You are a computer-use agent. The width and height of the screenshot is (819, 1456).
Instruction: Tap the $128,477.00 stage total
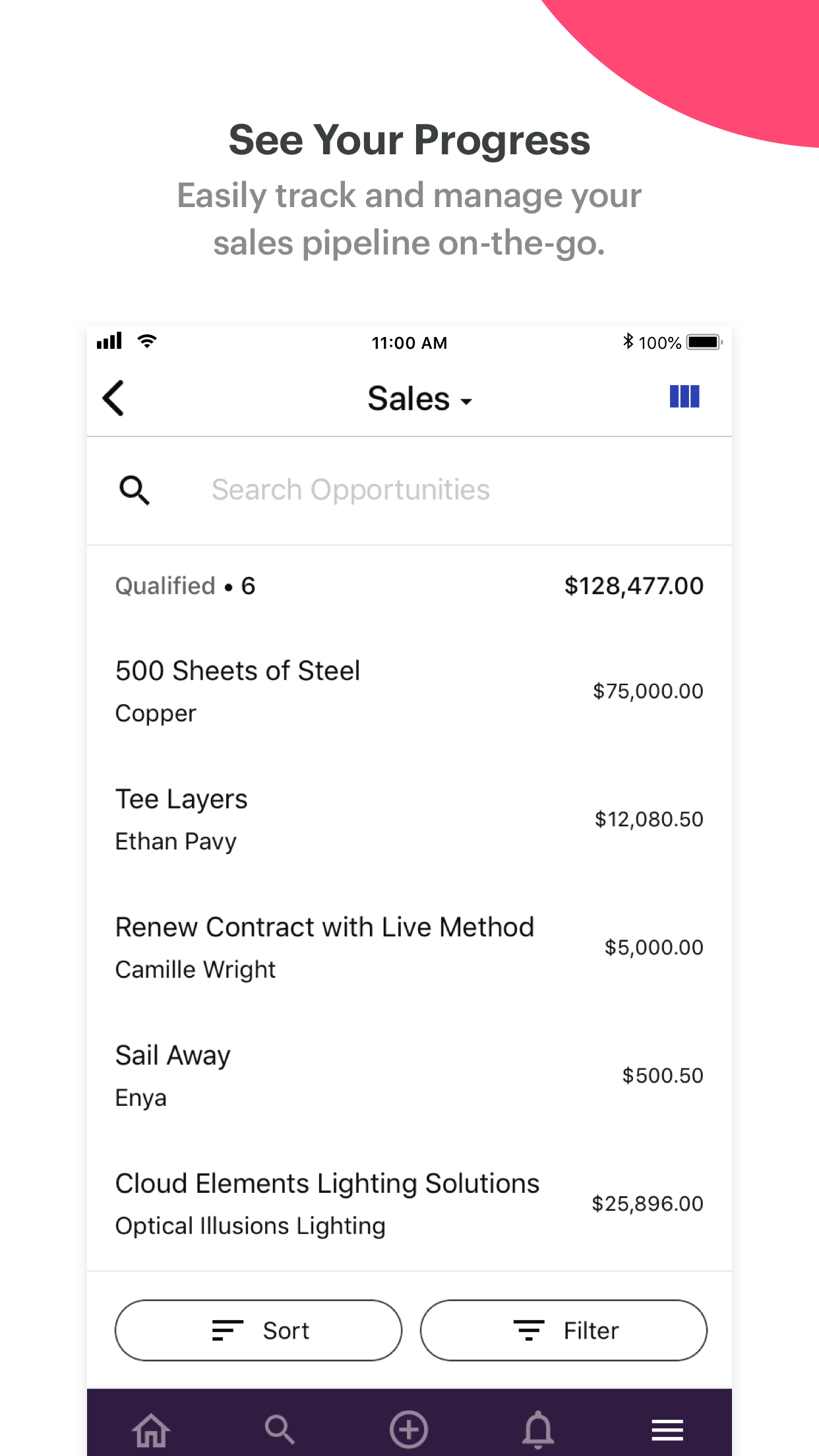point(634,586)
